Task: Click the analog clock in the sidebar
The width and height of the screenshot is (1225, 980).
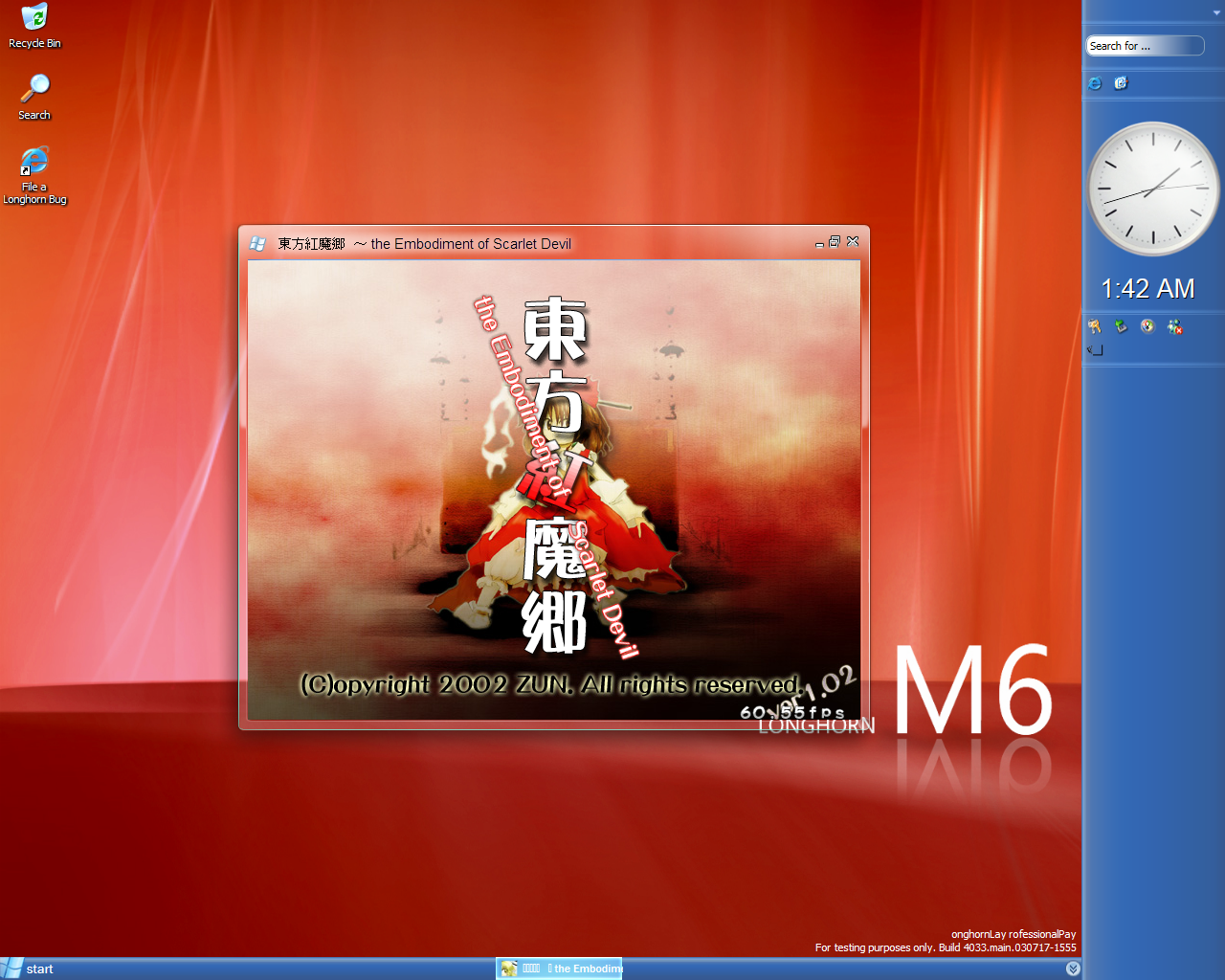Action: (1153, 189)
